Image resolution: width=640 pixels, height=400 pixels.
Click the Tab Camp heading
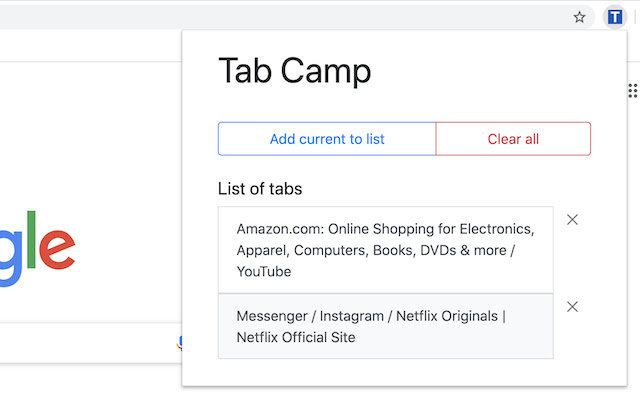point(294,71)
